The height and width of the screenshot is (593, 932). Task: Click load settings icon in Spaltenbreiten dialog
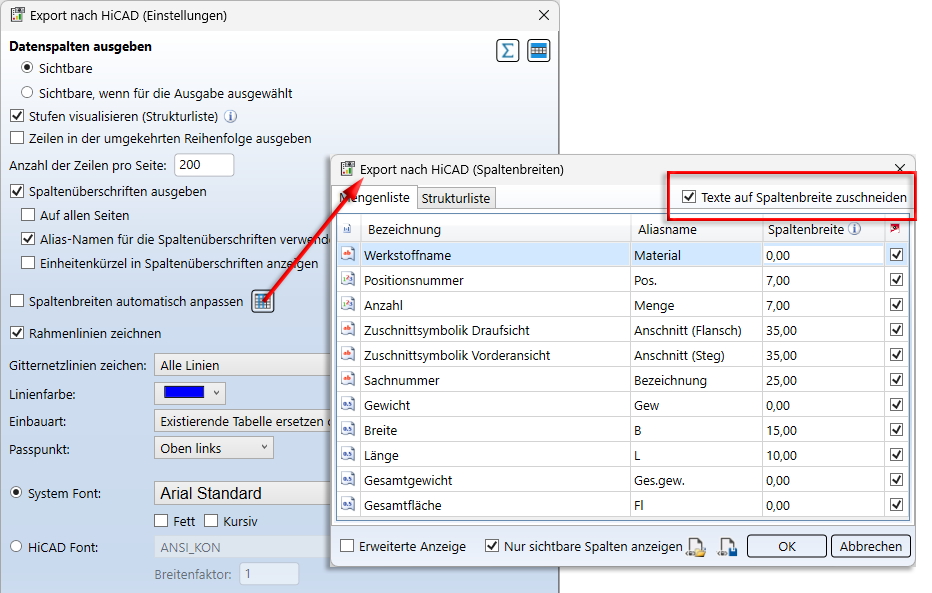[697, 547]
